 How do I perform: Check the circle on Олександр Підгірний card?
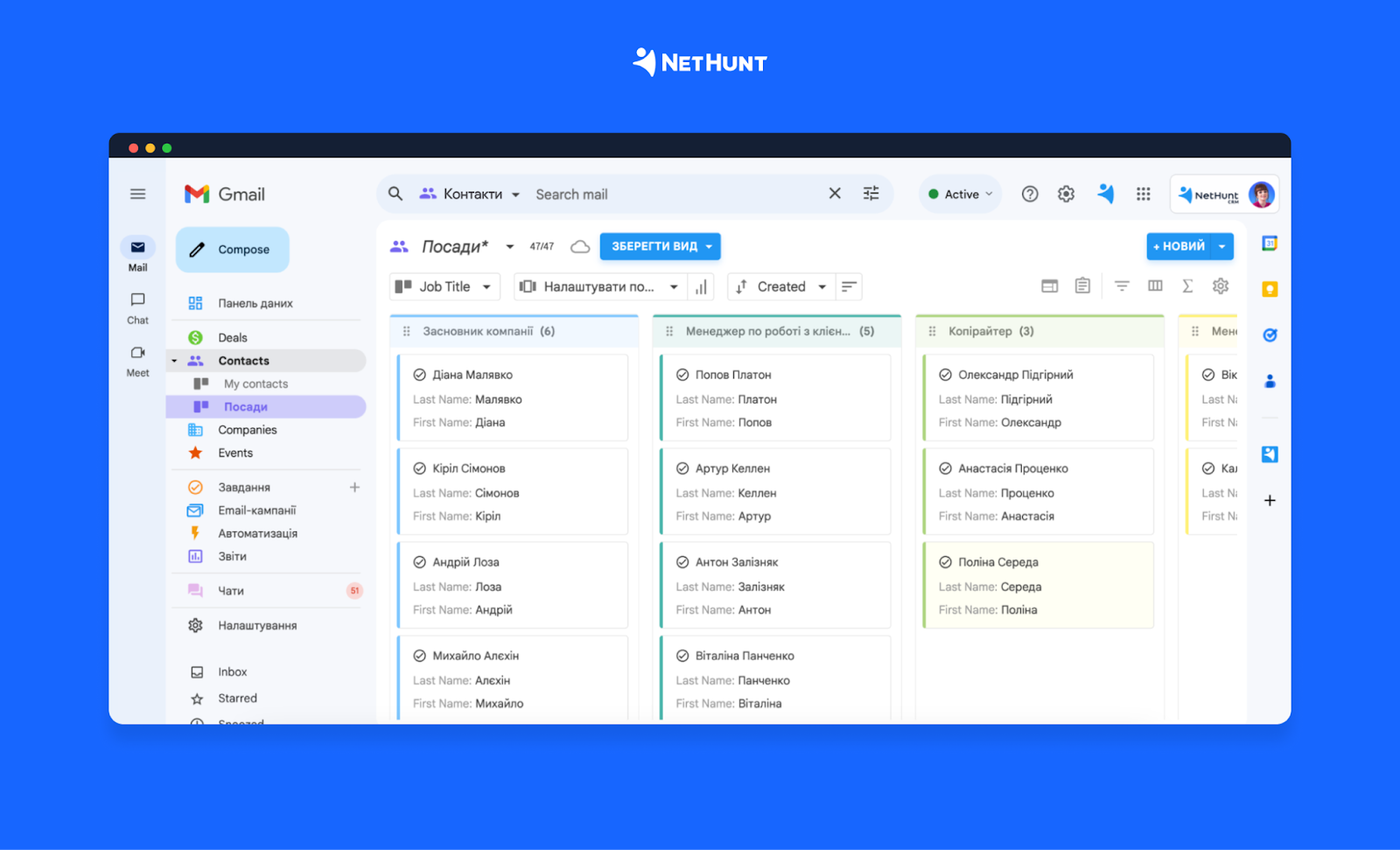(945, 375)
